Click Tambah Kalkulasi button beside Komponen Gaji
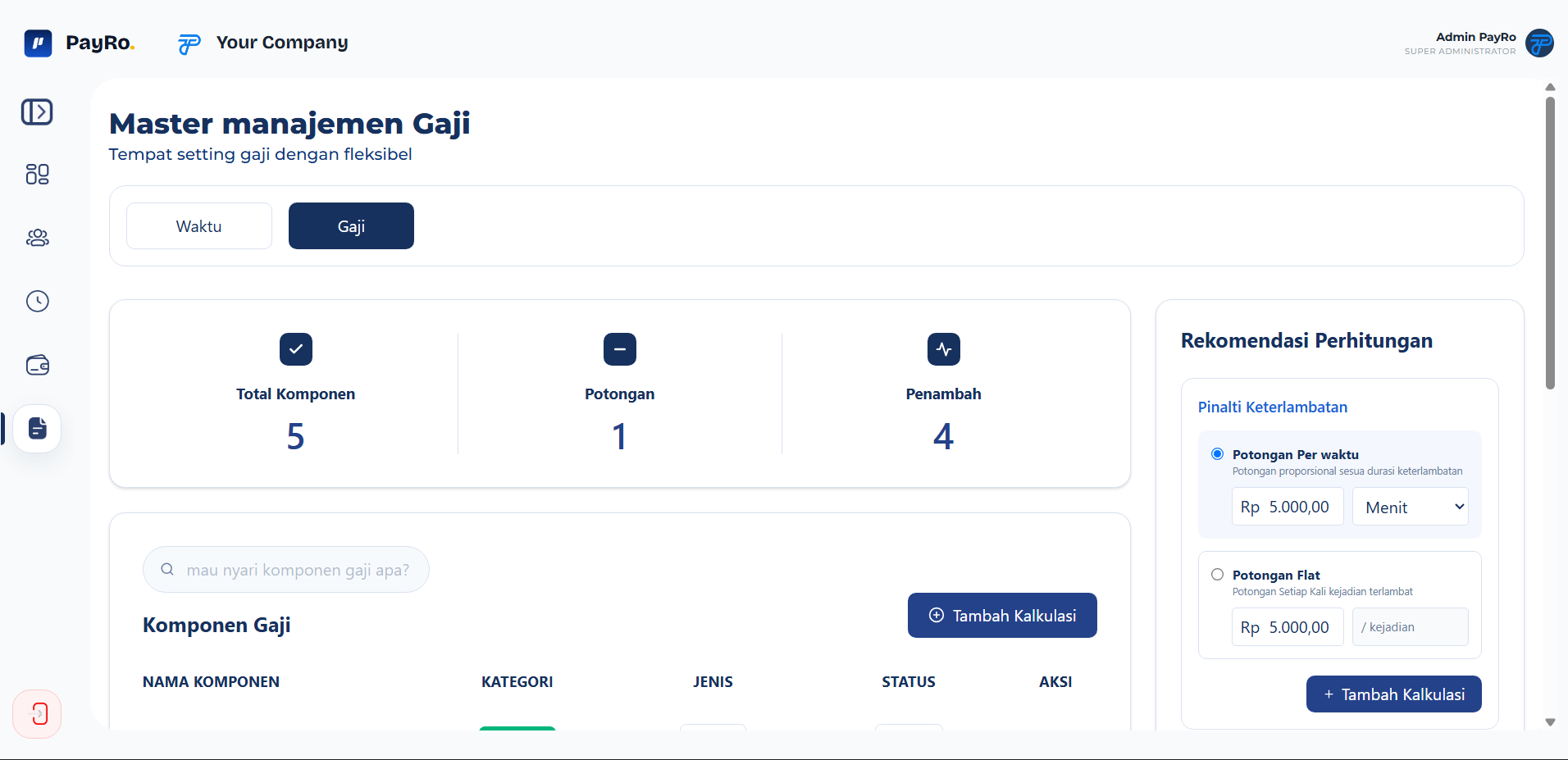Screen dimensions: 1568x760 click(1002, 616)
